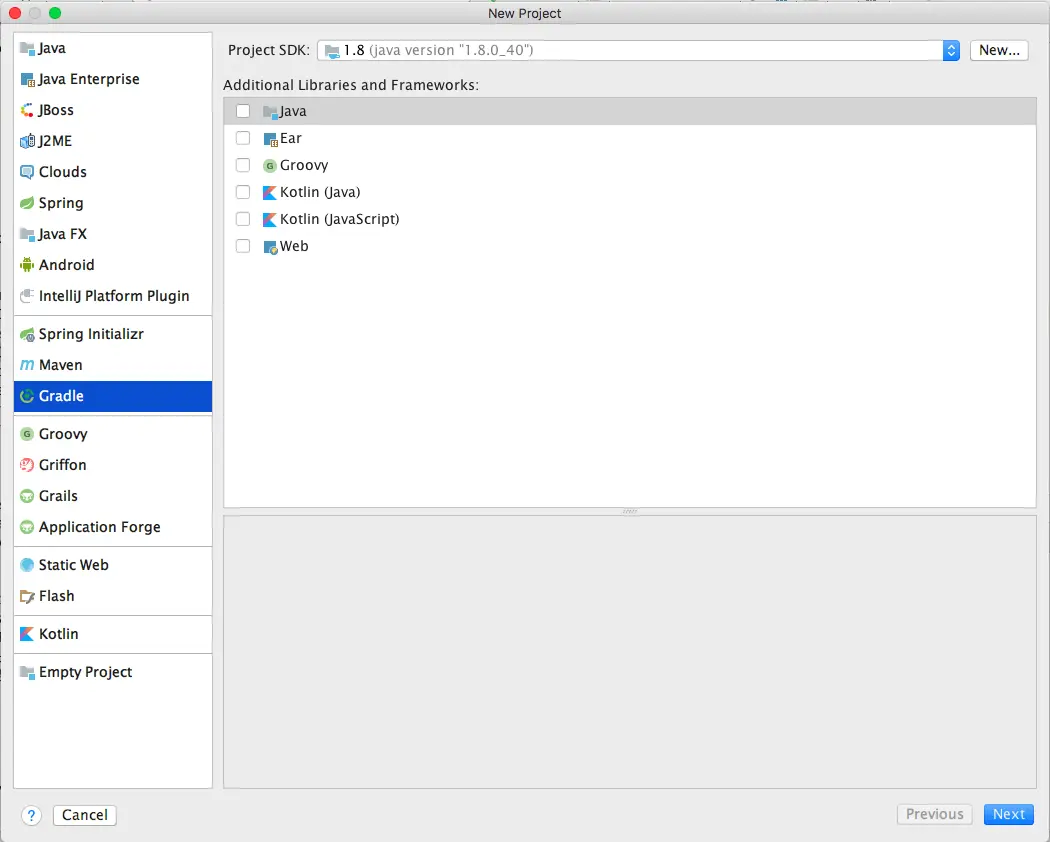Image resolution: width=1050 pixels, height=842 pixels.
Task: Choose the Spring leaf icon
Action: pos(27,203)
